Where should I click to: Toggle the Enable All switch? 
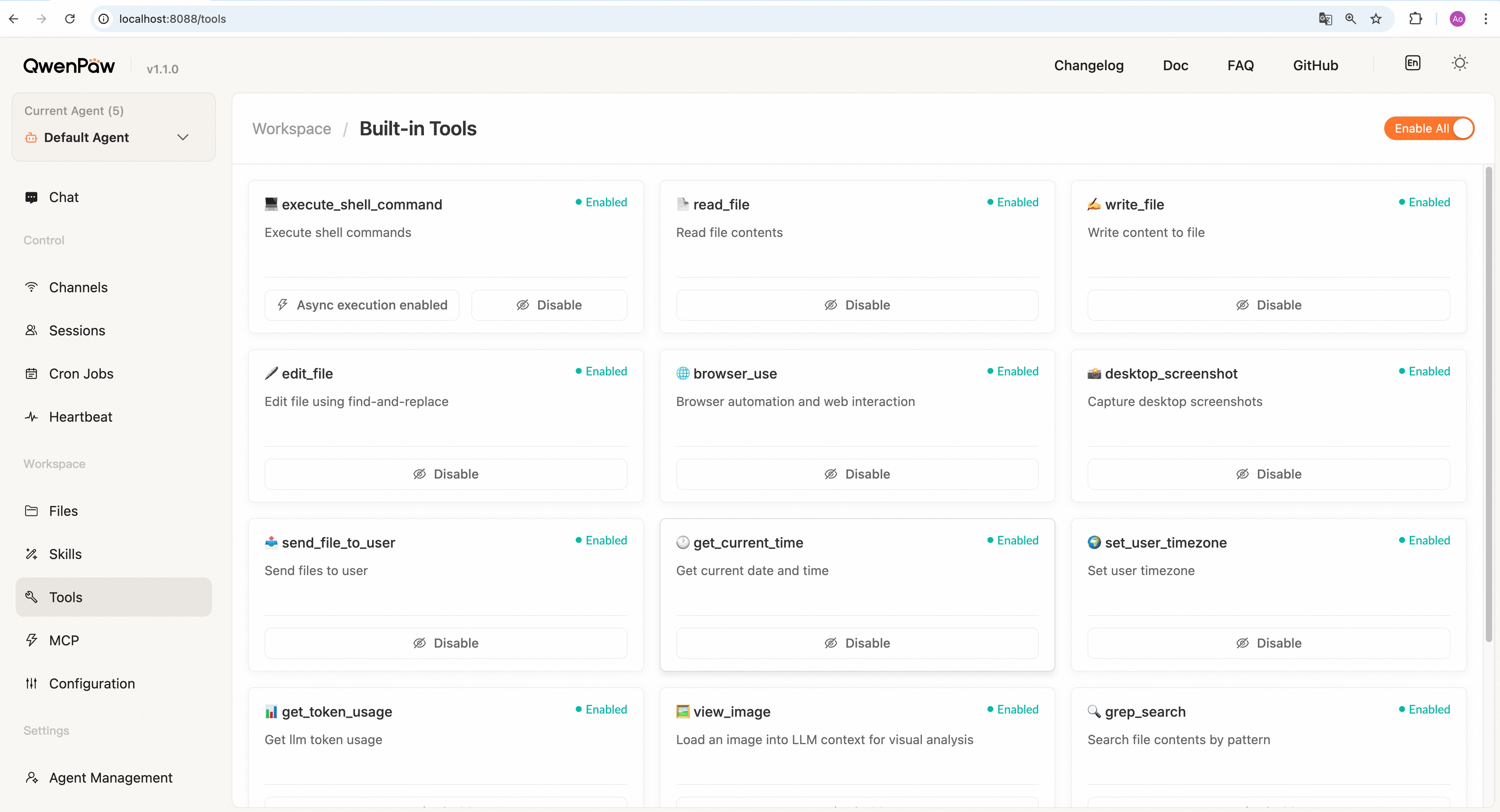1429,129
